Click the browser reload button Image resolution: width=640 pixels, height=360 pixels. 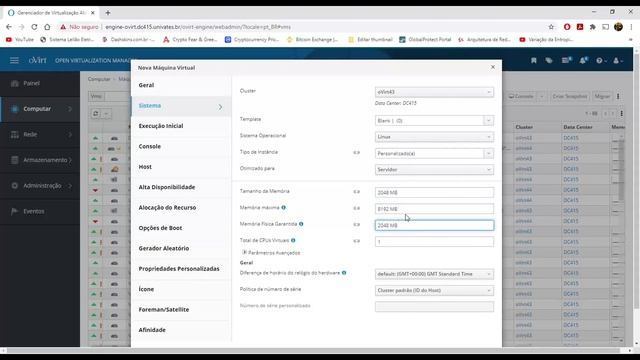[x=34, y=27]
